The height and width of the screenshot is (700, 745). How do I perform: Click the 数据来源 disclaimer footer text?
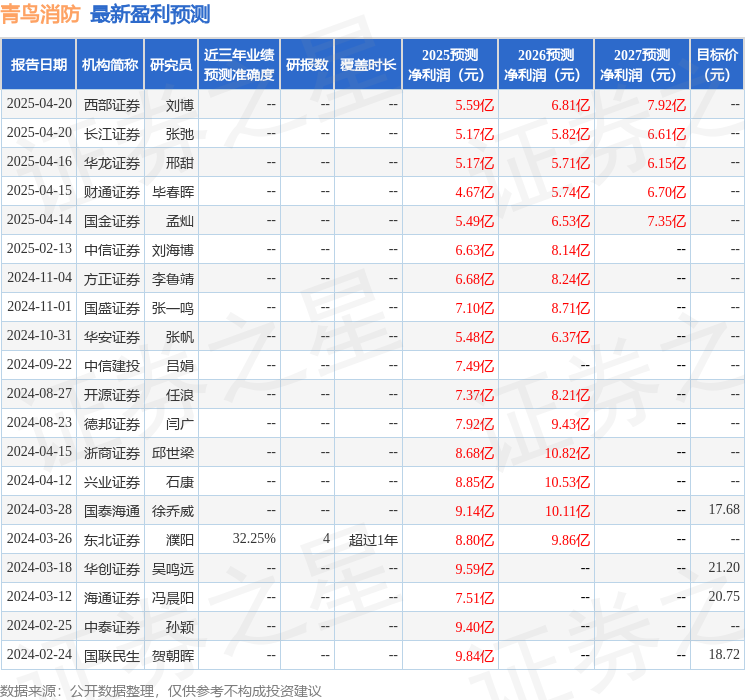(161, 691)
